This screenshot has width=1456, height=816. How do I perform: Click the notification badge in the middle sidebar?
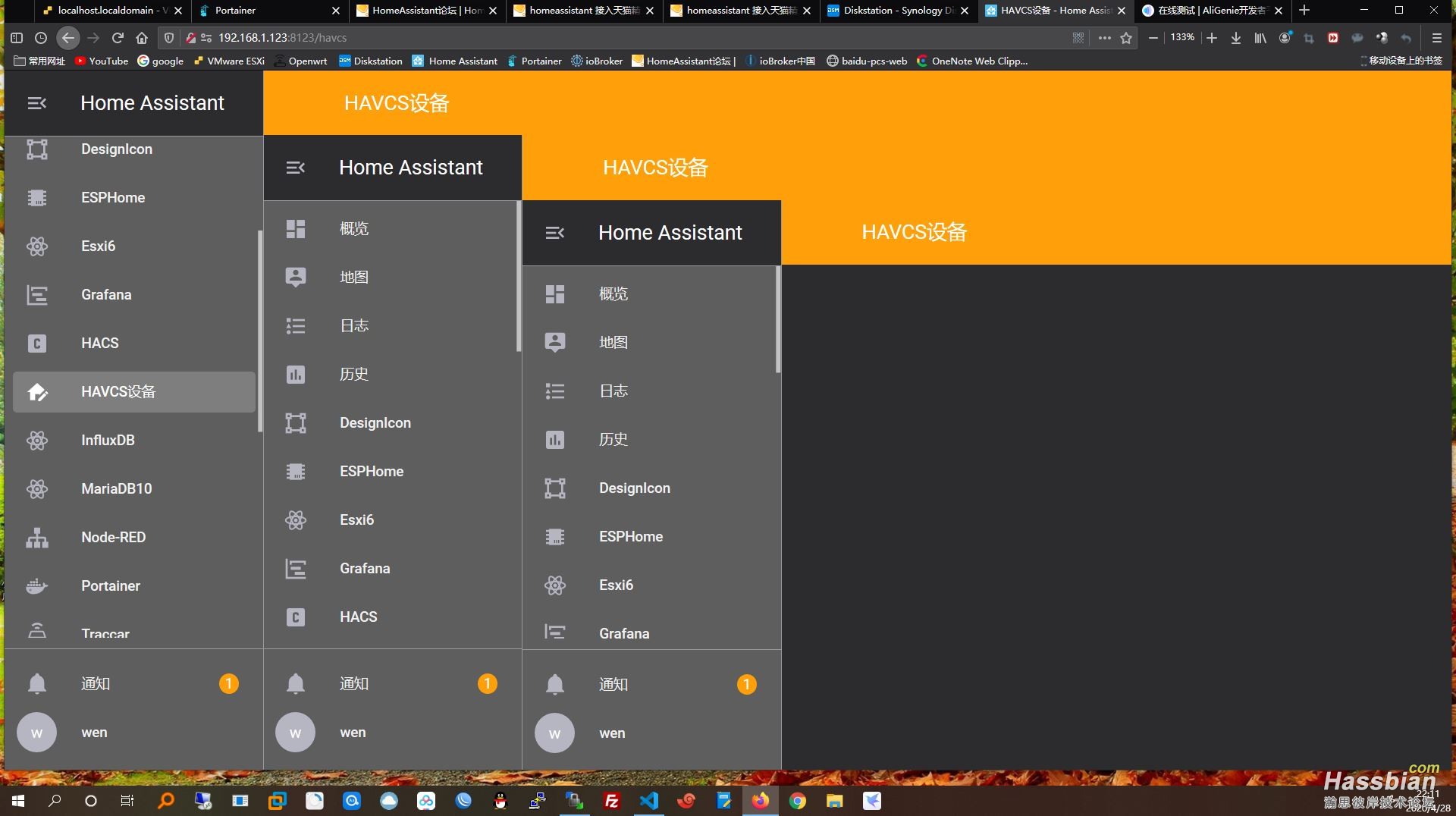click(x=488, y=684)
